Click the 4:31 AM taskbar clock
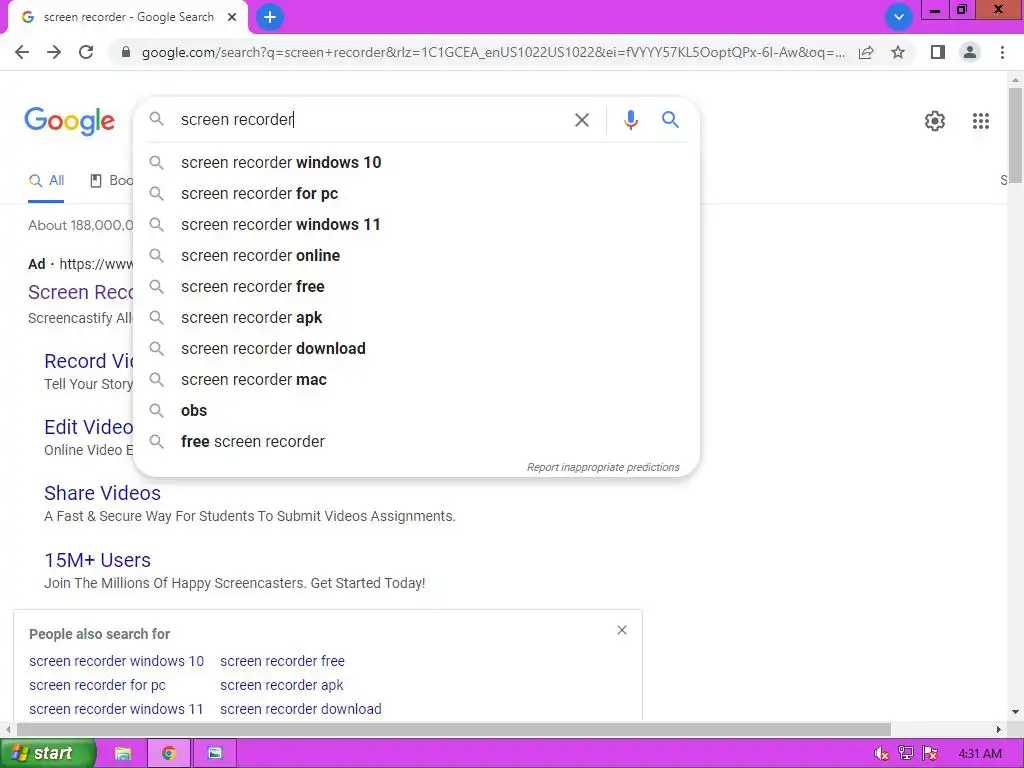The image size is (1024, 768). click(x=979, y=754)
